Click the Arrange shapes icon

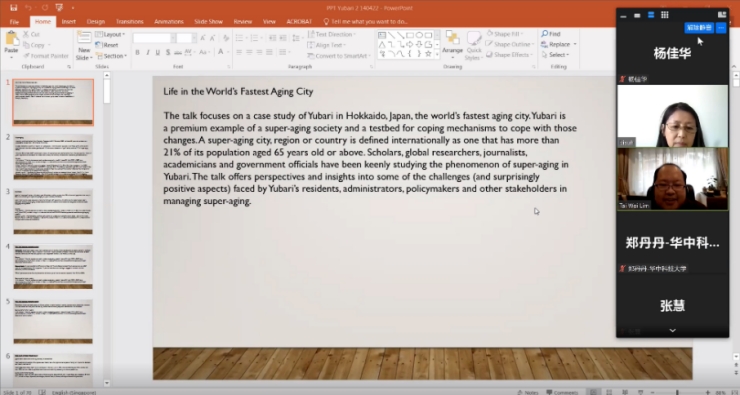click(x=452, y=38)
